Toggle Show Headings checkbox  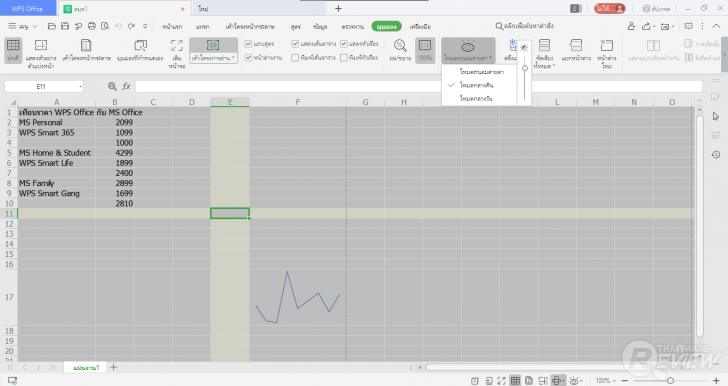[344, 44]
